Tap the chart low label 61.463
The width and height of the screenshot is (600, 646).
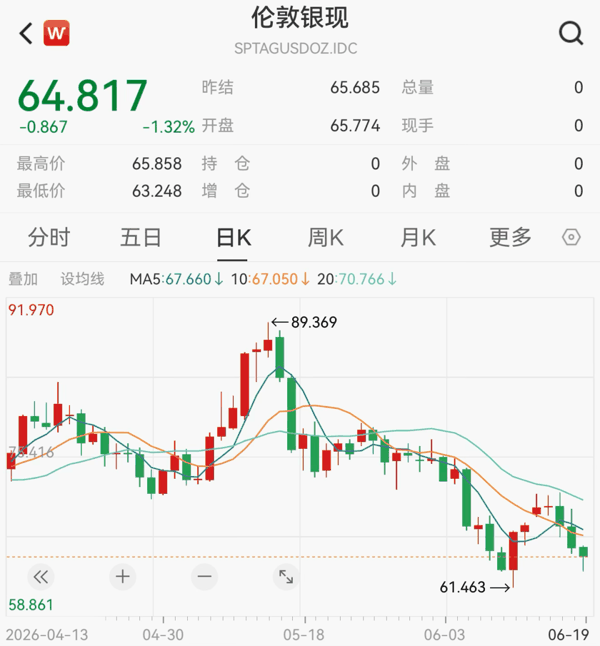(462, 587)
